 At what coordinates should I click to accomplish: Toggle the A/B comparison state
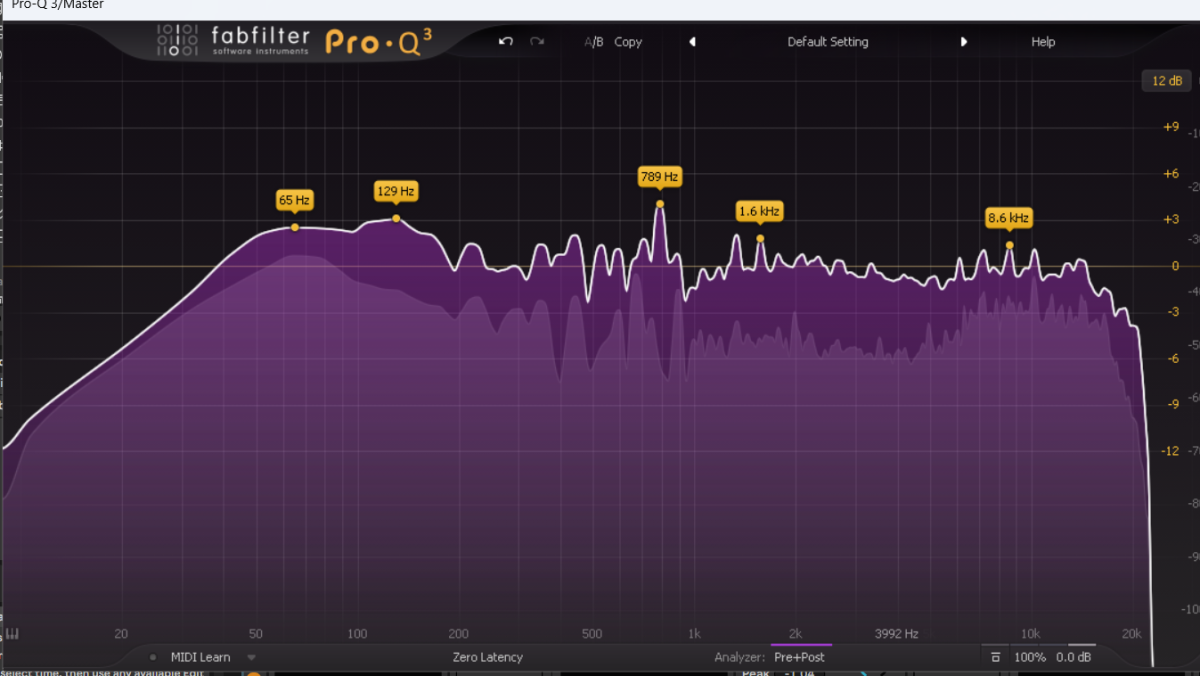594,42
